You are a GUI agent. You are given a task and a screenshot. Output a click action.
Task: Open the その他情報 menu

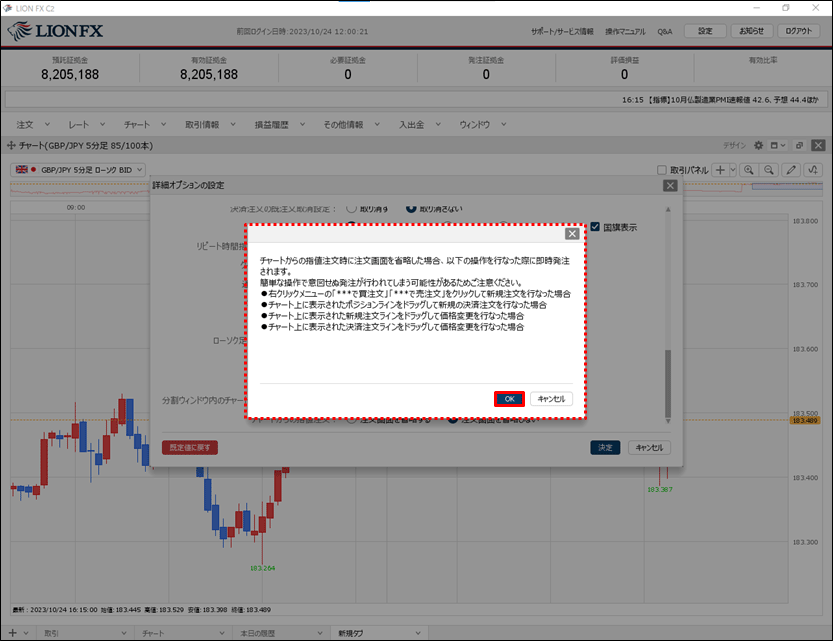click(x=352, y=125)
